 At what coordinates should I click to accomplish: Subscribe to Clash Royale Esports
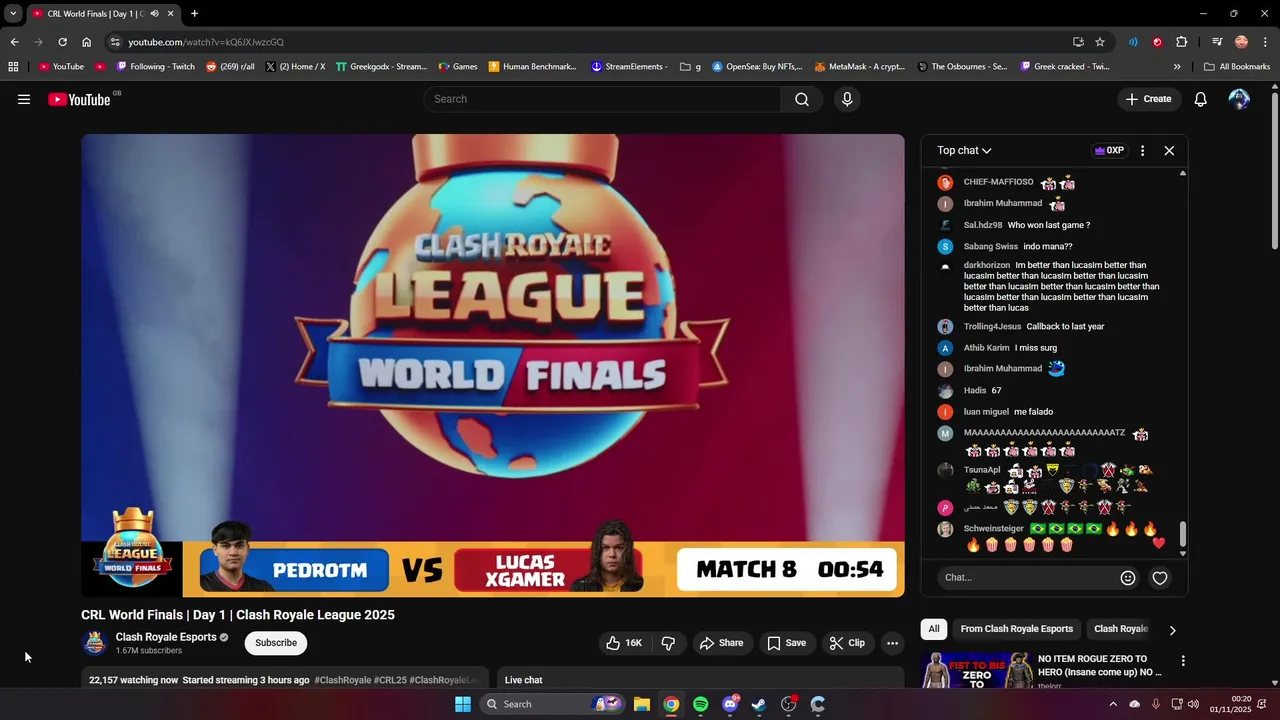tap(276, 643)
